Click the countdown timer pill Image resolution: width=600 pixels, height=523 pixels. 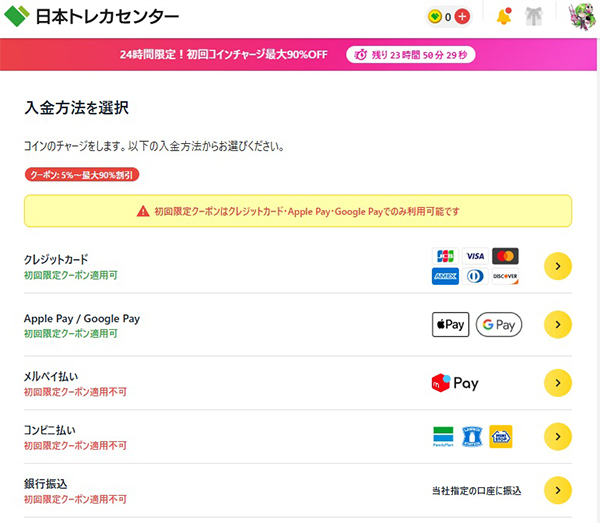(x=411, y=55)
